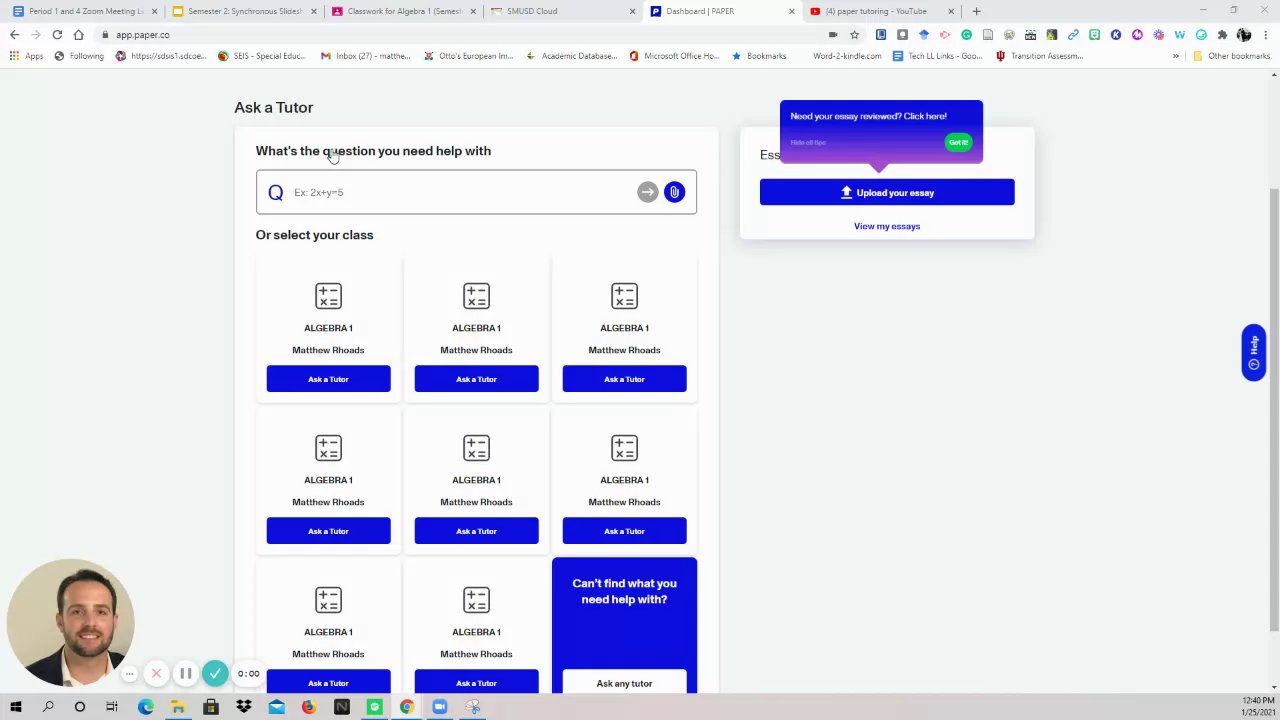Click Ask a Tutor on first-row middle card
This screenshot has width=1280, height=720.
(476, 379)
